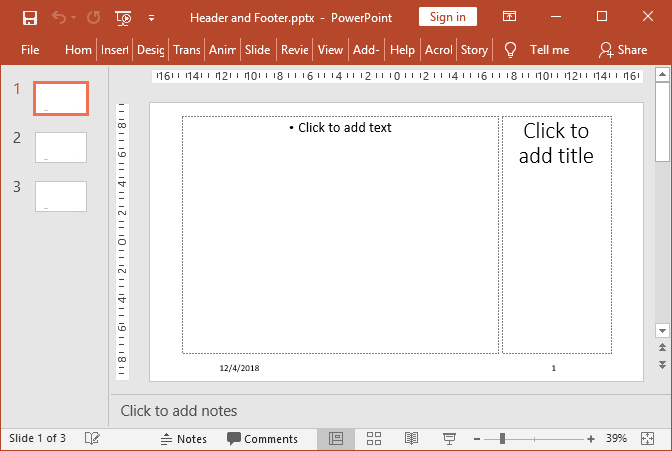Launch Slide Show from status bar icon
The height and width of the screenshot is (451, 672).
point(450,438)
